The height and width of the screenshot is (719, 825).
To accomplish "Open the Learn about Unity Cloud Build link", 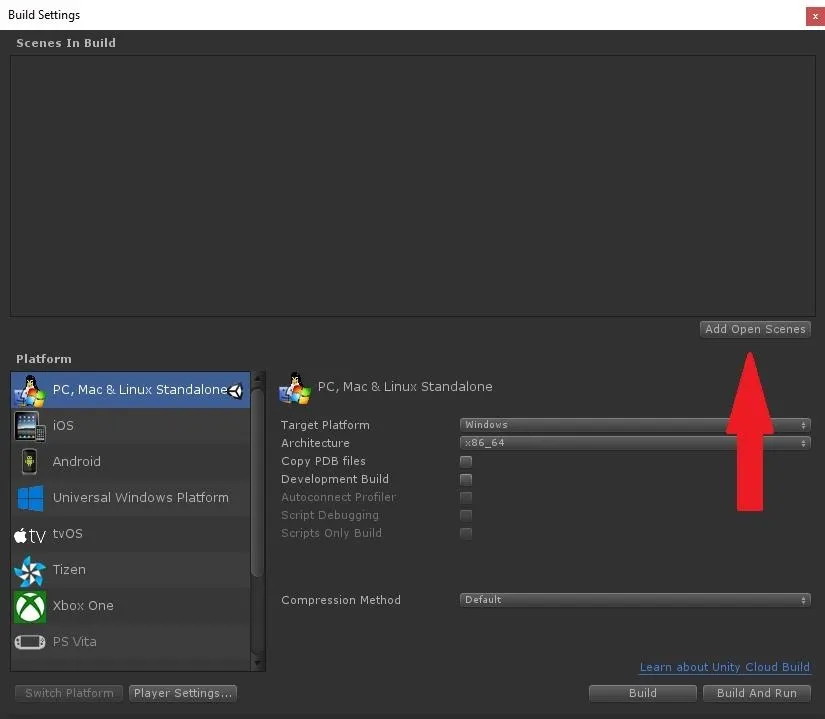I will click(725, 667).
